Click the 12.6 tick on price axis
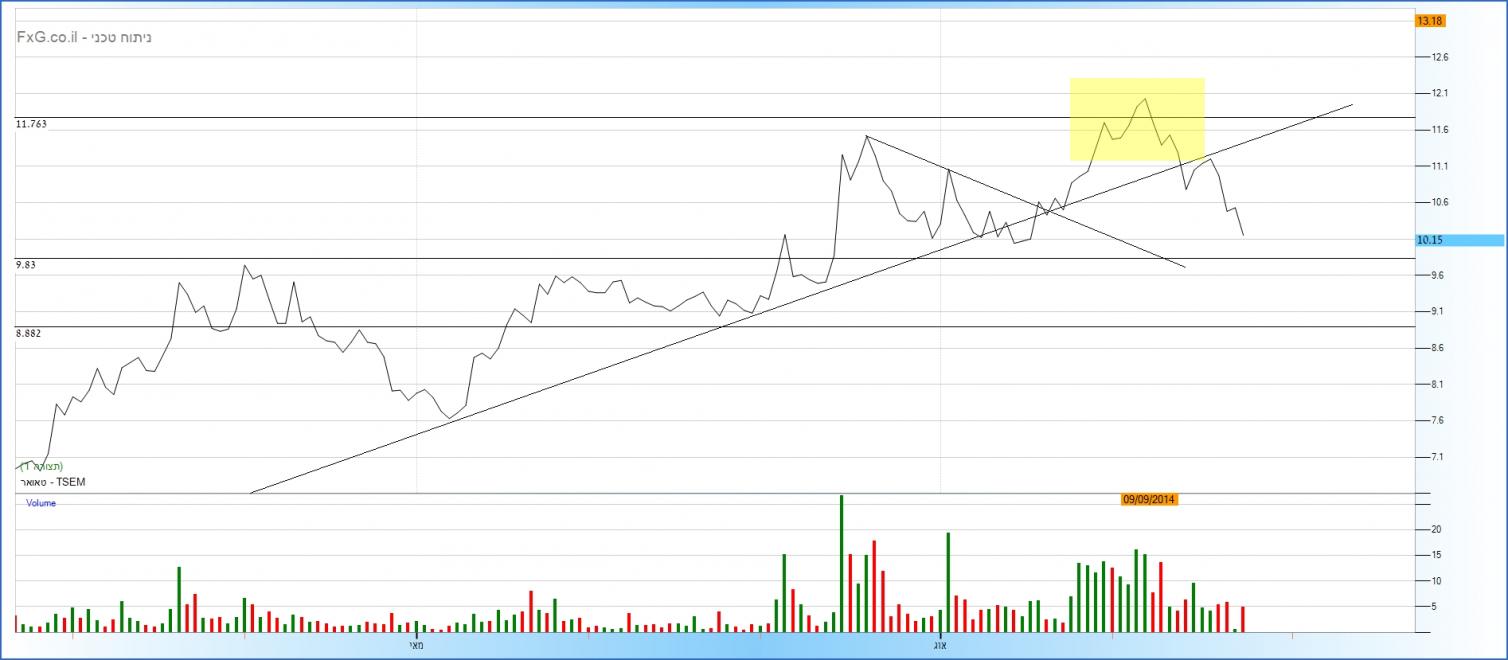Viewport: 1508px width, 660px height. pyautogui.click(x=1441, y=57)
